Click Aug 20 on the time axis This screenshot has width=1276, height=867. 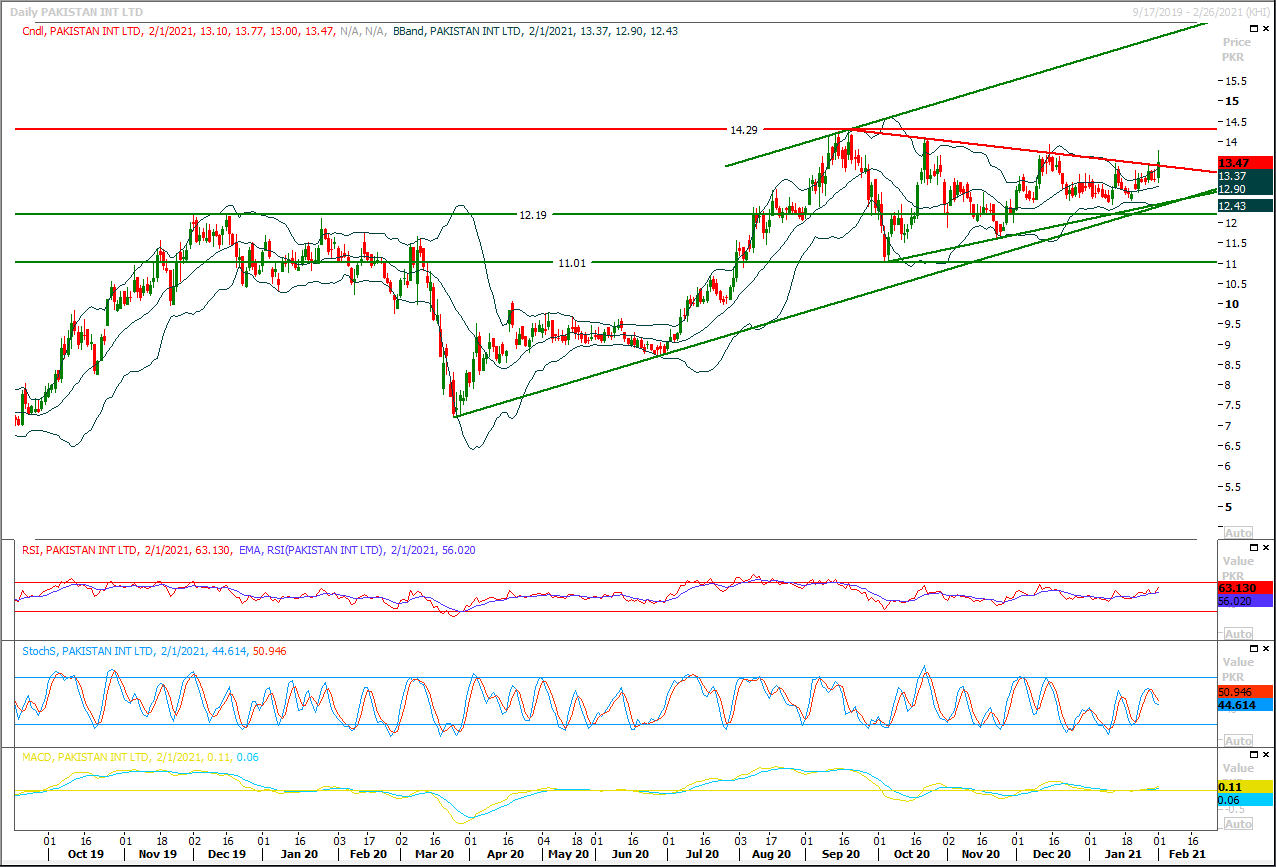[x=770, y=855]
